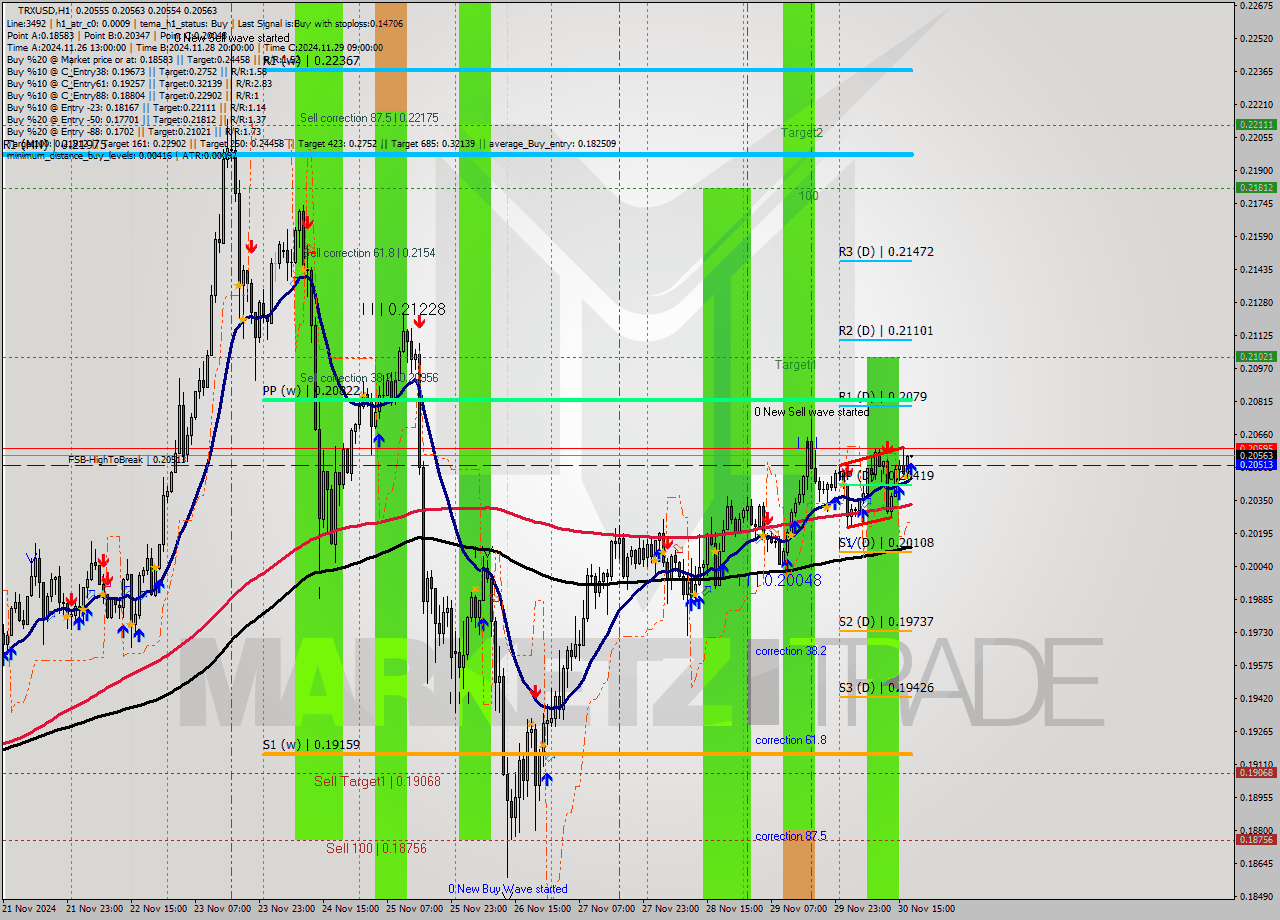Click the red 0.19068 price tag

pyautogui.click(x=1256, y=772)
